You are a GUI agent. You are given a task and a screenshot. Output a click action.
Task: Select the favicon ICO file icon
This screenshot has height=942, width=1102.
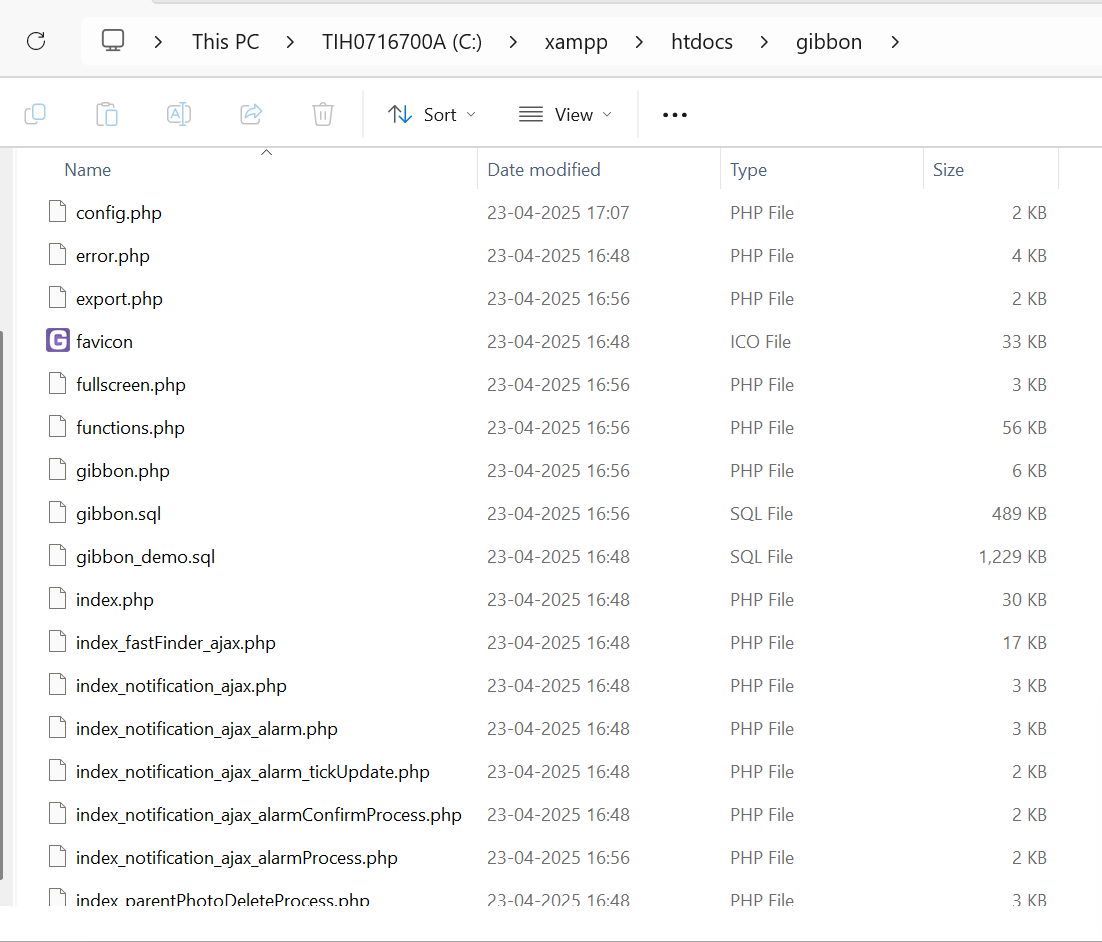point(58,341)
